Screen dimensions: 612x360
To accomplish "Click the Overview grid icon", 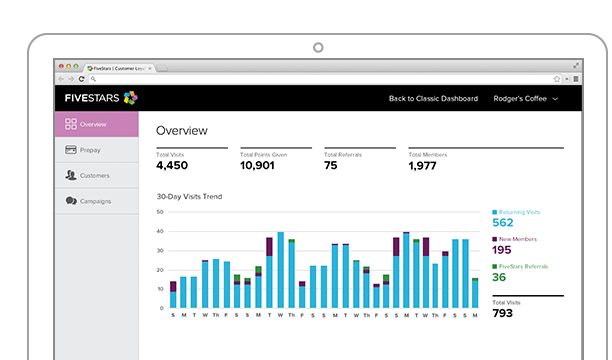I will pos(71,124).
